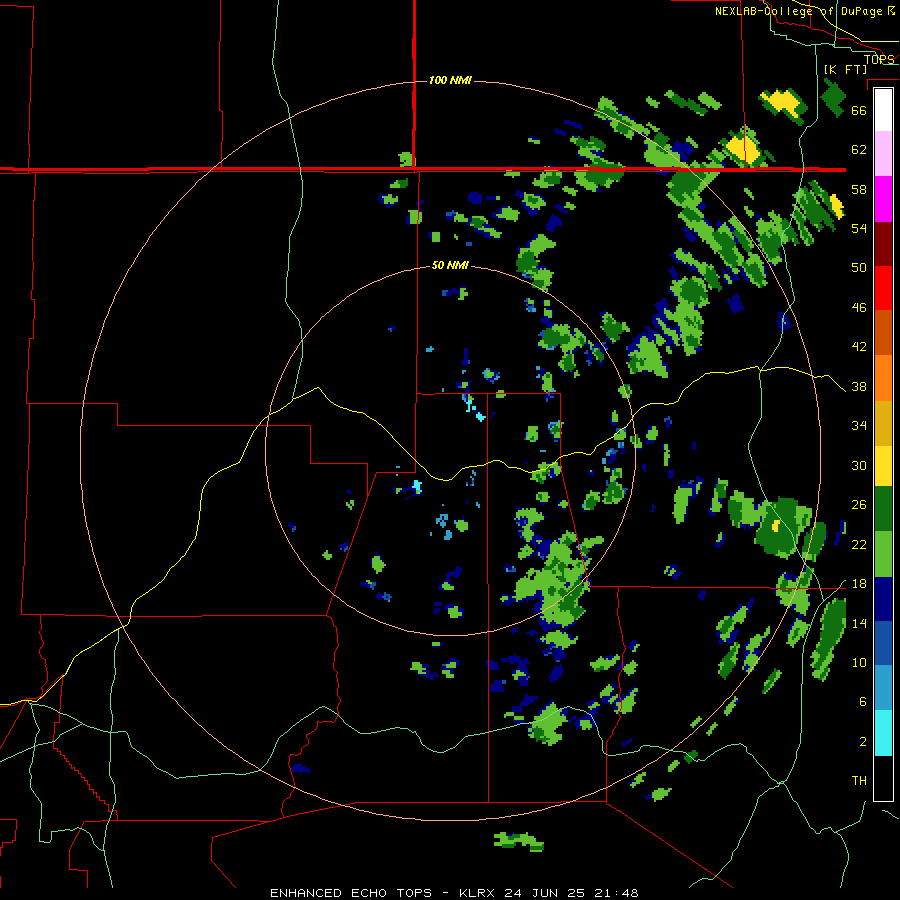Click the gold band between the 38 and 34 labels
The height and width of the screenshot is (900, 900).
883,423
